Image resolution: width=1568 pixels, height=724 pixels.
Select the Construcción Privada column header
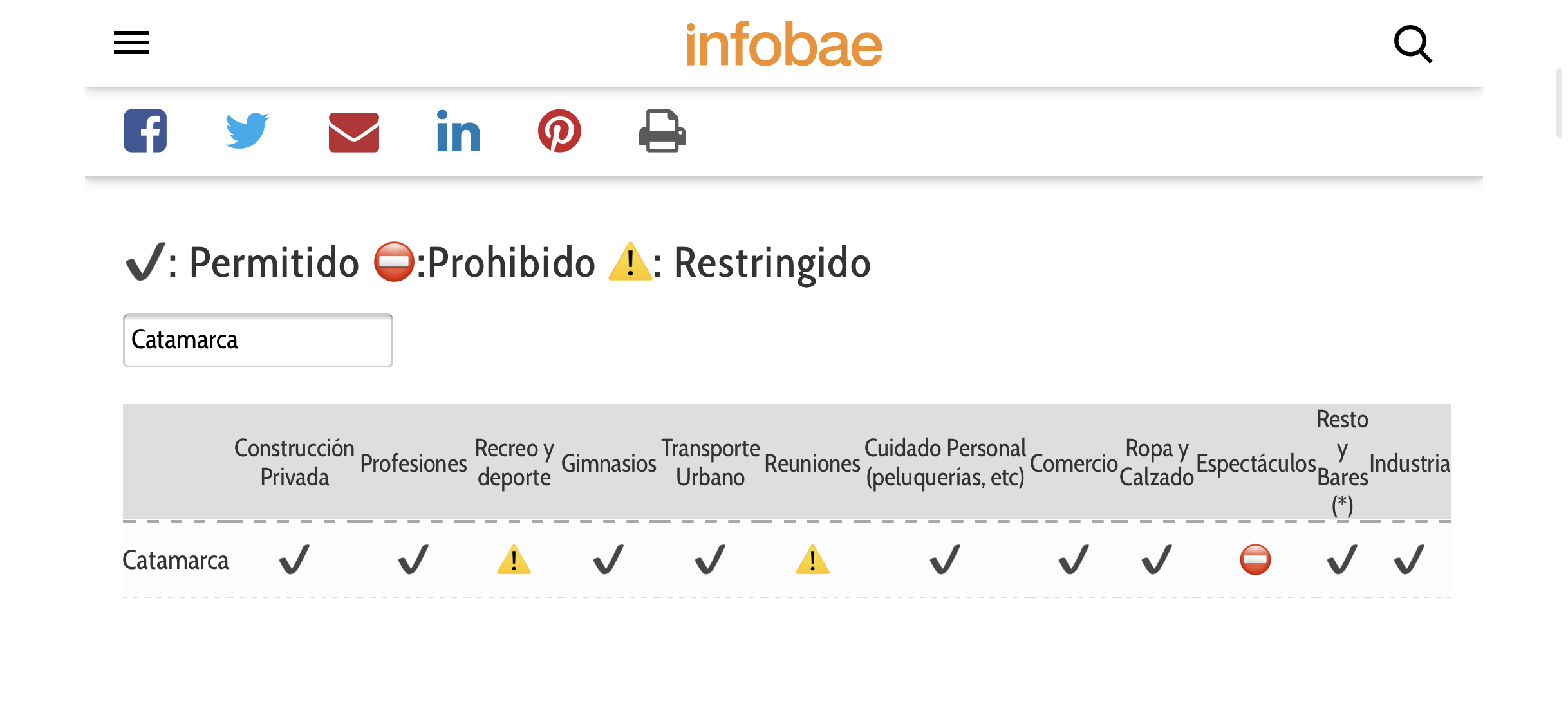tap(294, 462)
